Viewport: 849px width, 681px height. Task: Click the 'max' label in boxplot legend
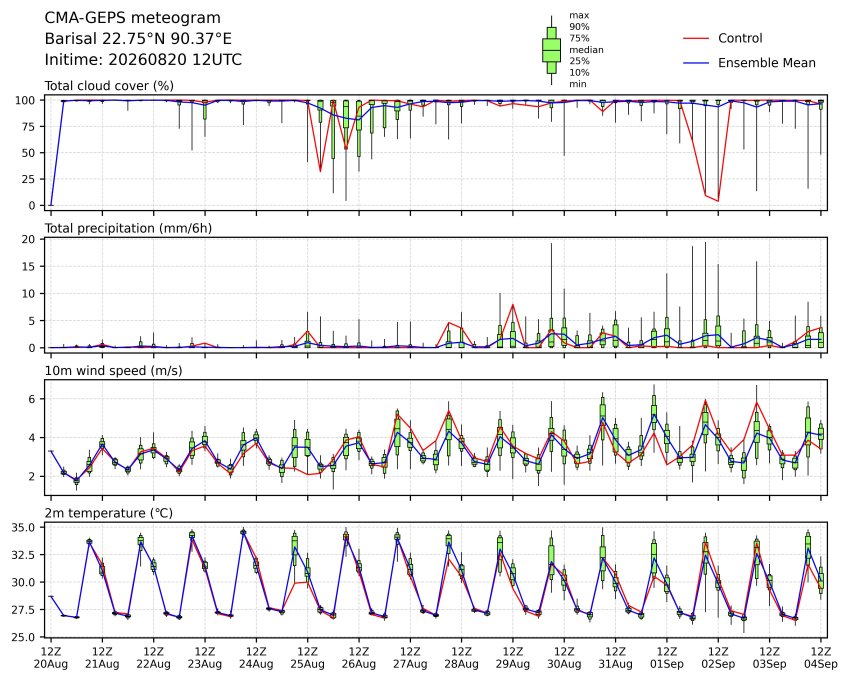coord(579,15)
